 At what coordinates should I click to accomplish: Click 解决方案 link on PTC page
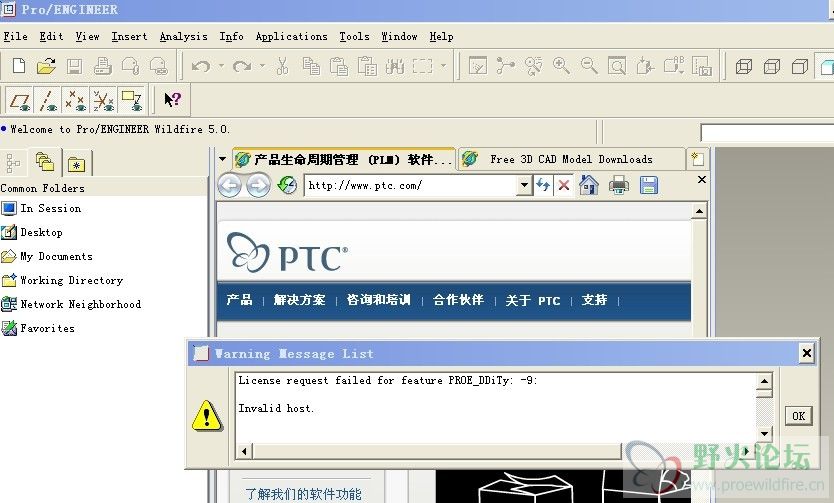tap(299, 300)
